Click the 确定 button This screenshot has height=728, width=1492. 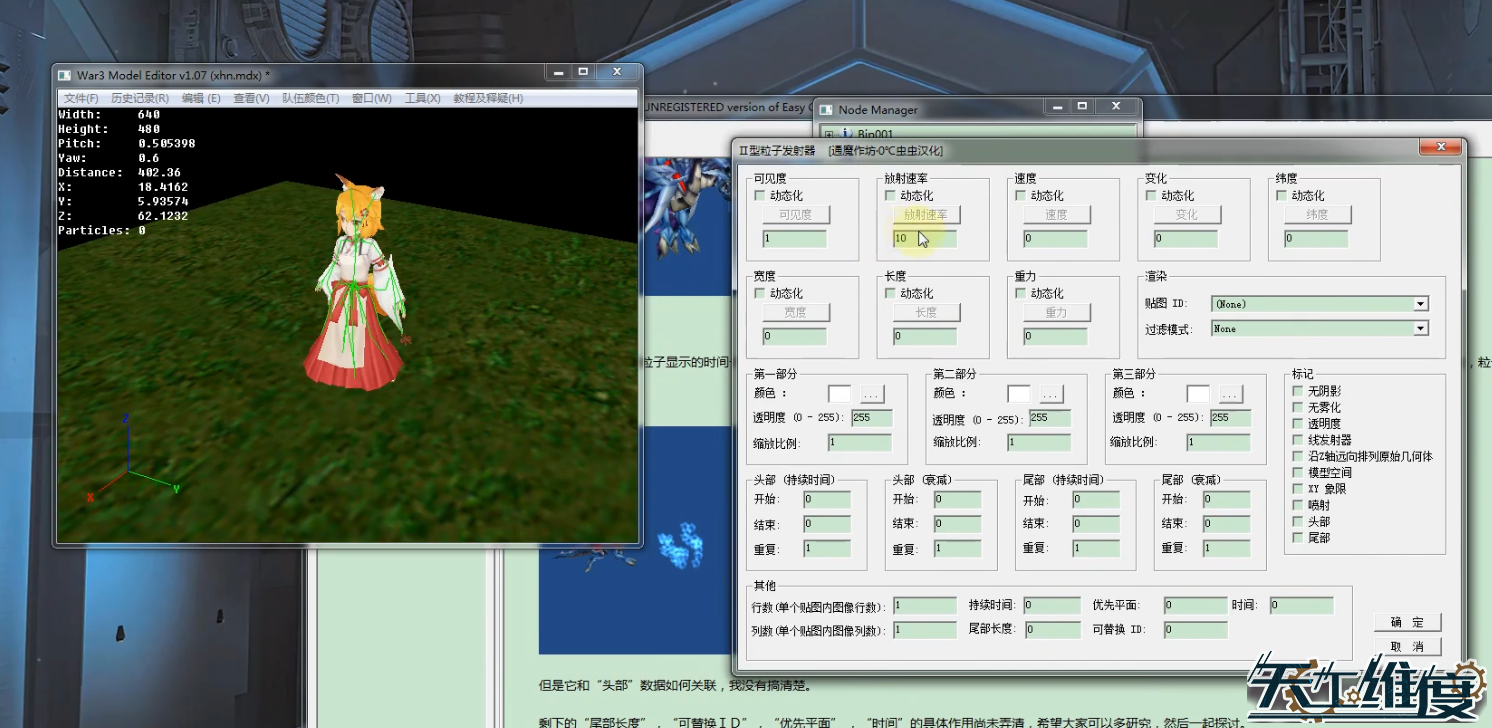click(x=1407, y=622)
